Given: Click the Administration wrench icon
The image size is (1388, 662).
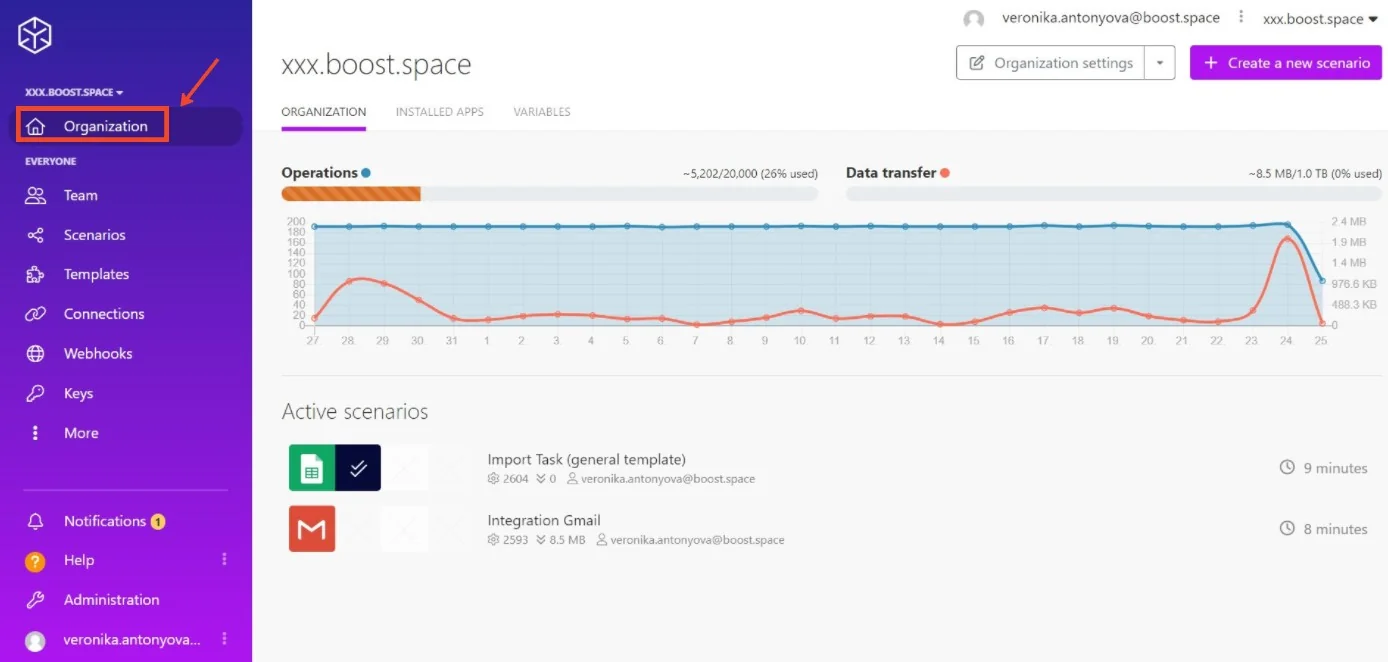Looking at the screenshot, I should (36, 600).
